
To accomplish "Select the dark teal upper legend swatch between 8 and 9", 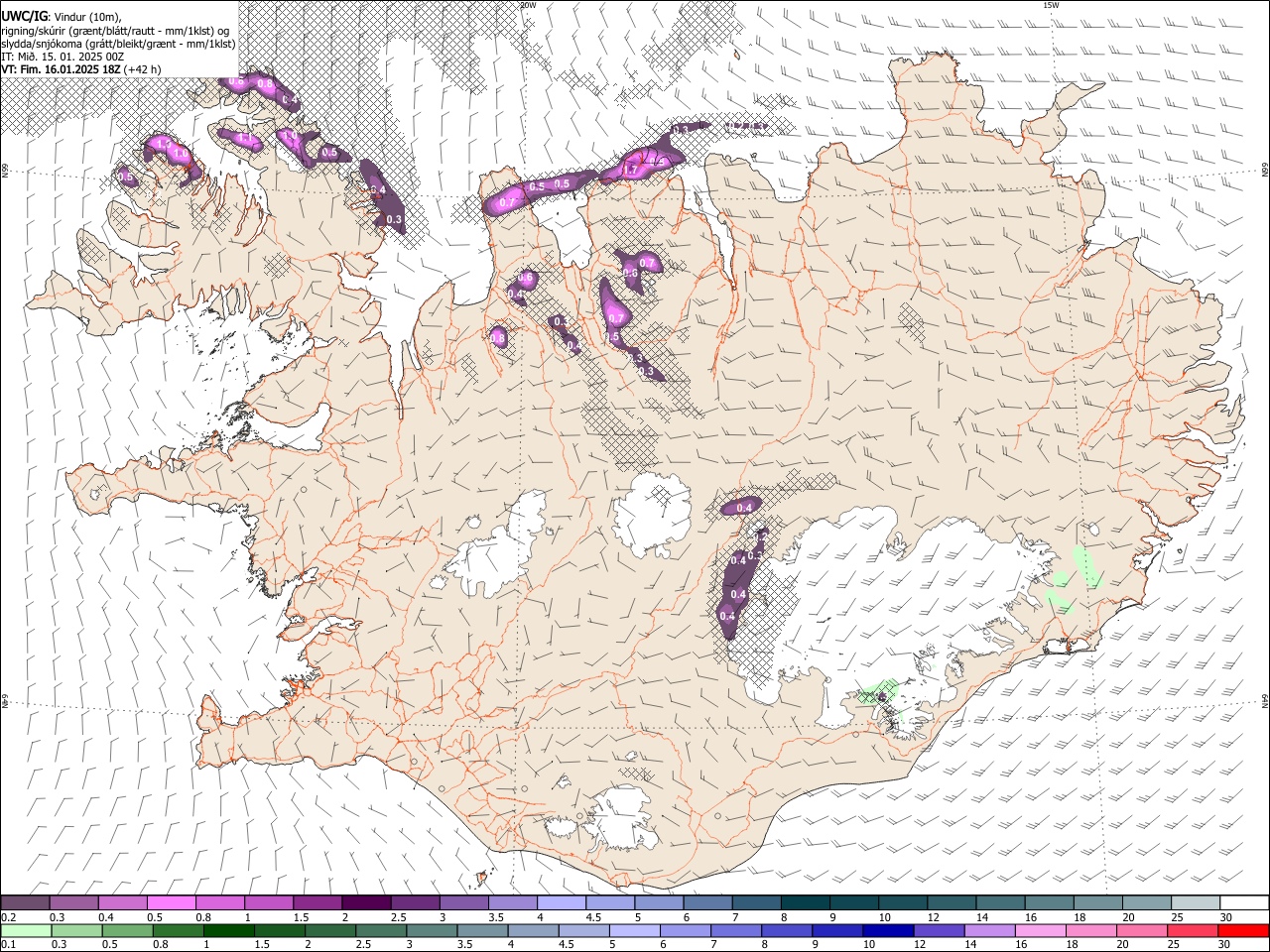I will point(804,903).
